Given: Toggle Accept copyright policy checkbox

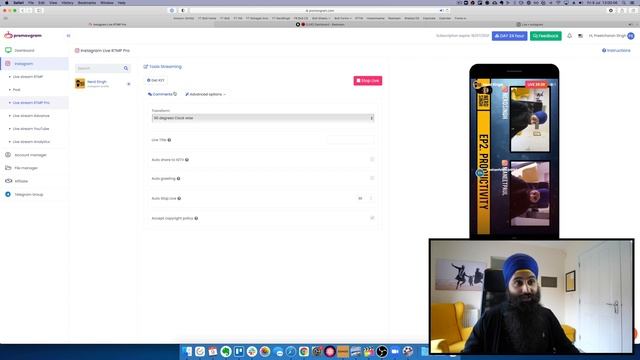Looking at the screenshot, I should click(x=372, y=218).
